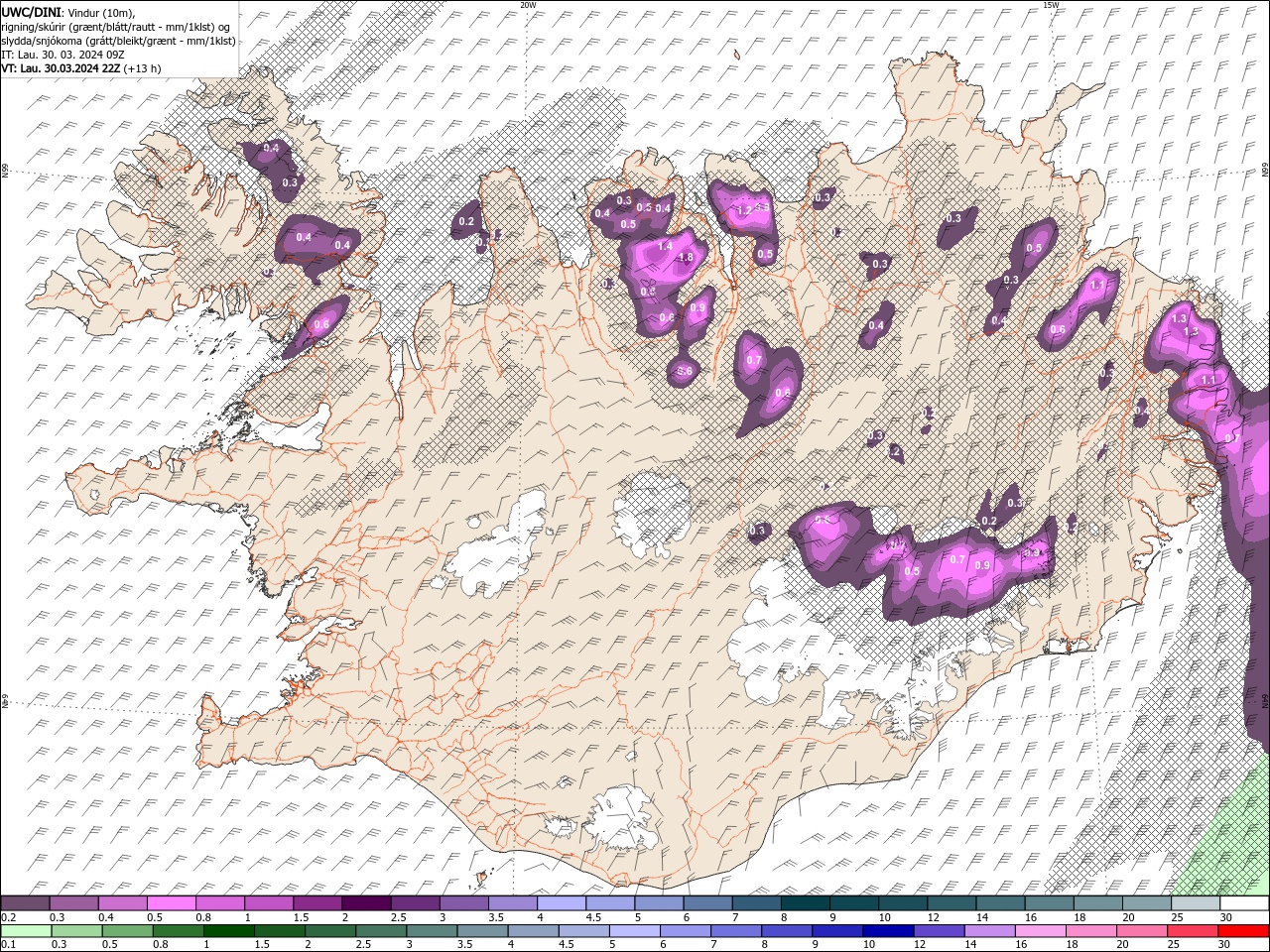Pick the blue 8 swatch in bottom legend row

click(787, 931)
